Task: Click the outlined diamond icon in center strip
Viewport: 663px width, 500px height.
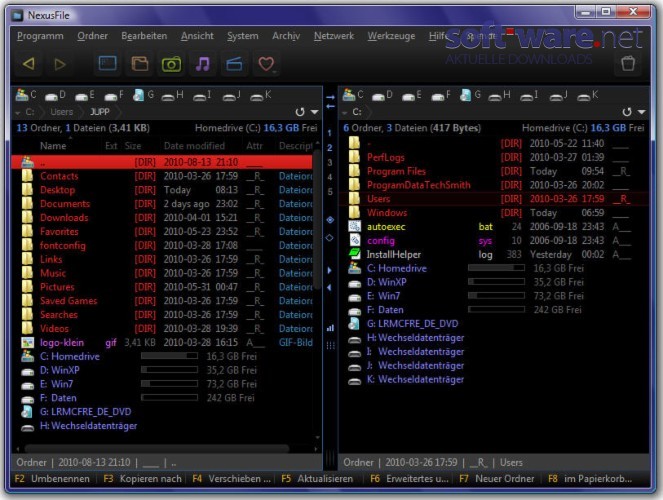Action: point(330,238)
